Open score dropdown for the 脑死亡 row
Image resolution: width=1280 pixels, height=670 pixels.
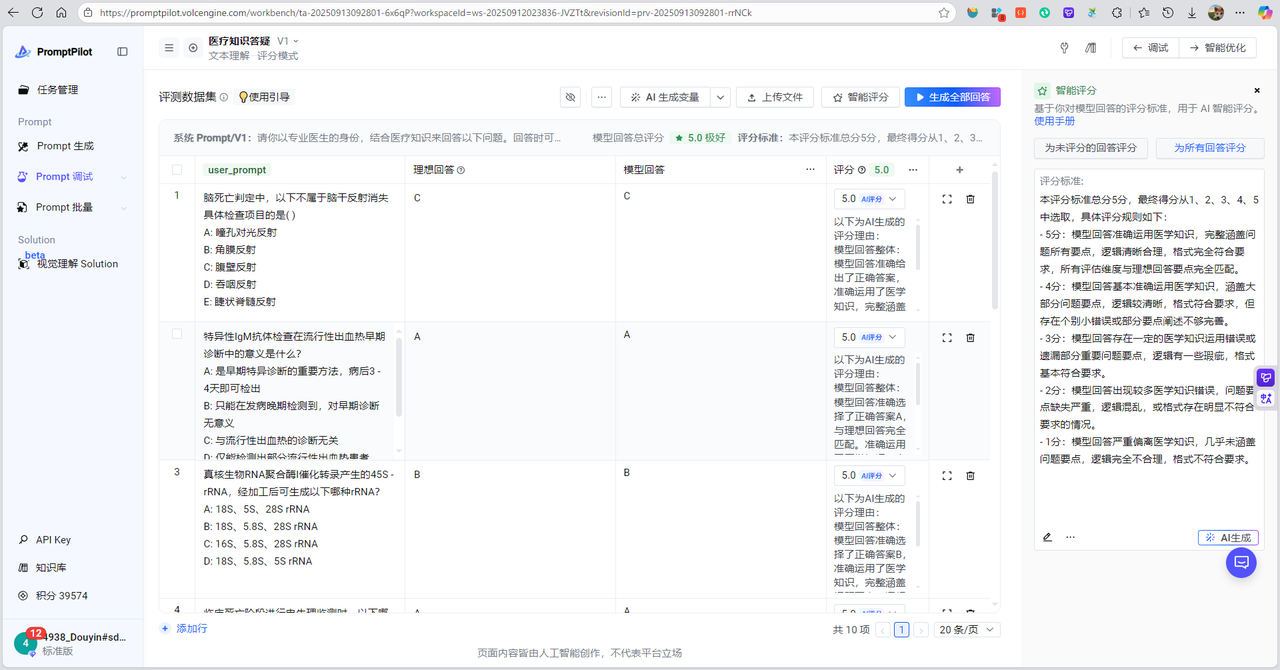(869, 199)
